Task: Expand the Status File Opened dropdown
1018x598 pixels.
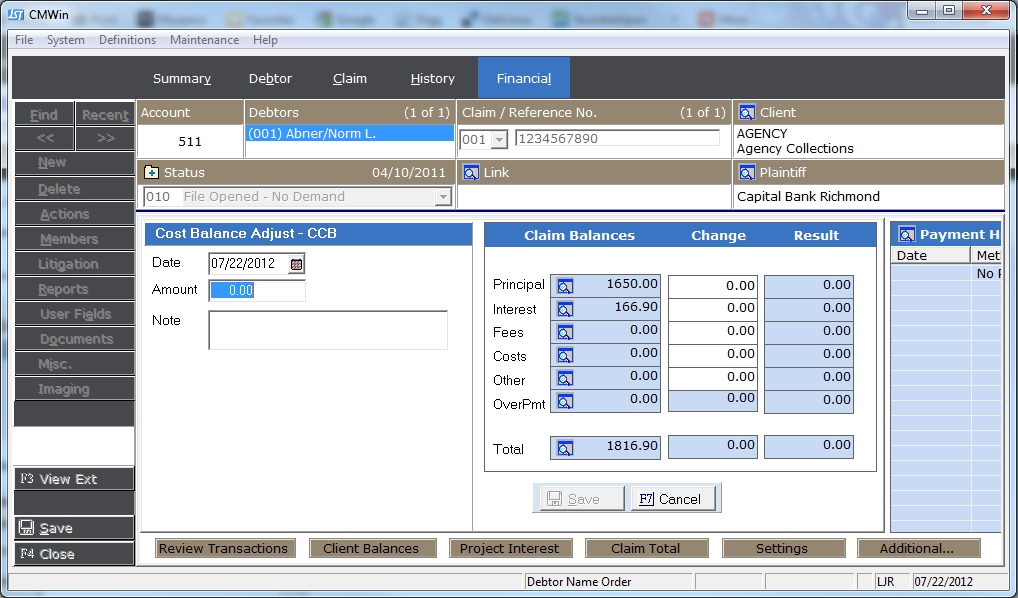Action: pyautogui.click(x=442, y=197)
